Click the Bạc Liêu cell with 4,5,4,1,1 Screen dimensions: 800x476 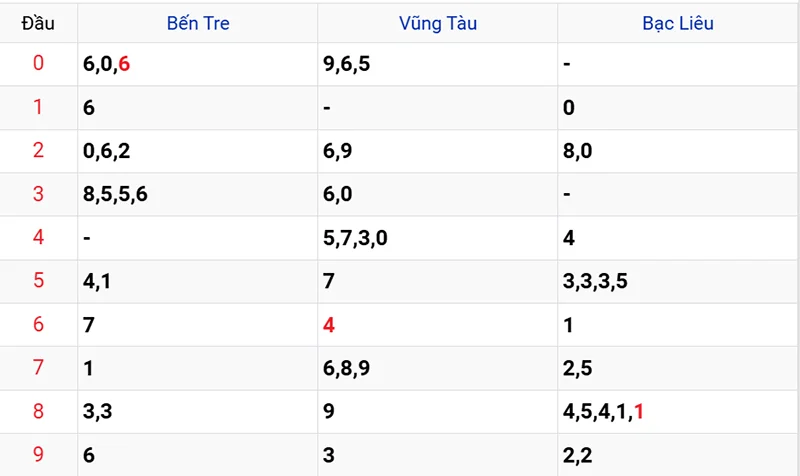click(604, 411)
